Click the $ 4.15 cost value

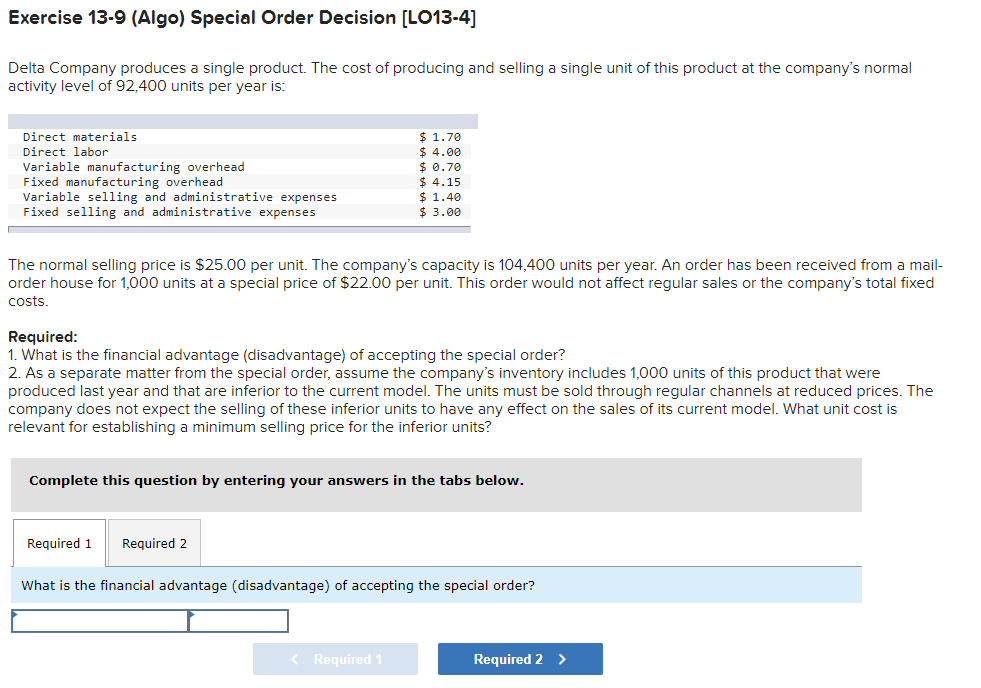(x=440, y=182)
